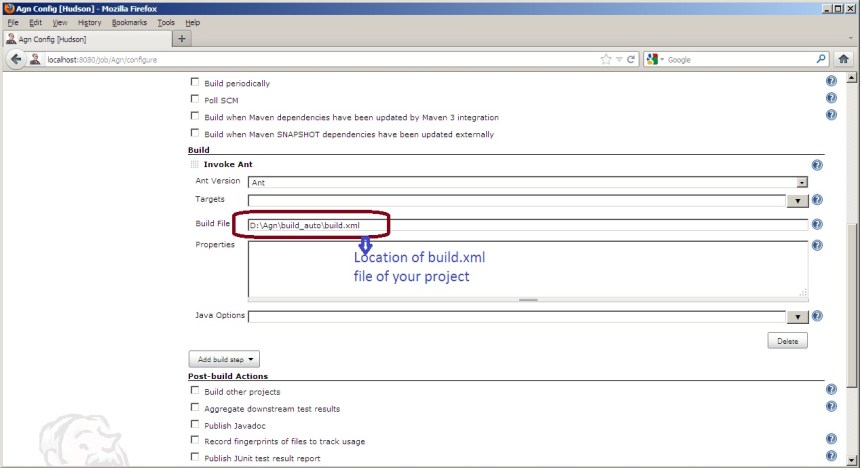Screen dimensions: 860x468
Task: Open the Bookmarks menu
Action: [x=129, y=22]
